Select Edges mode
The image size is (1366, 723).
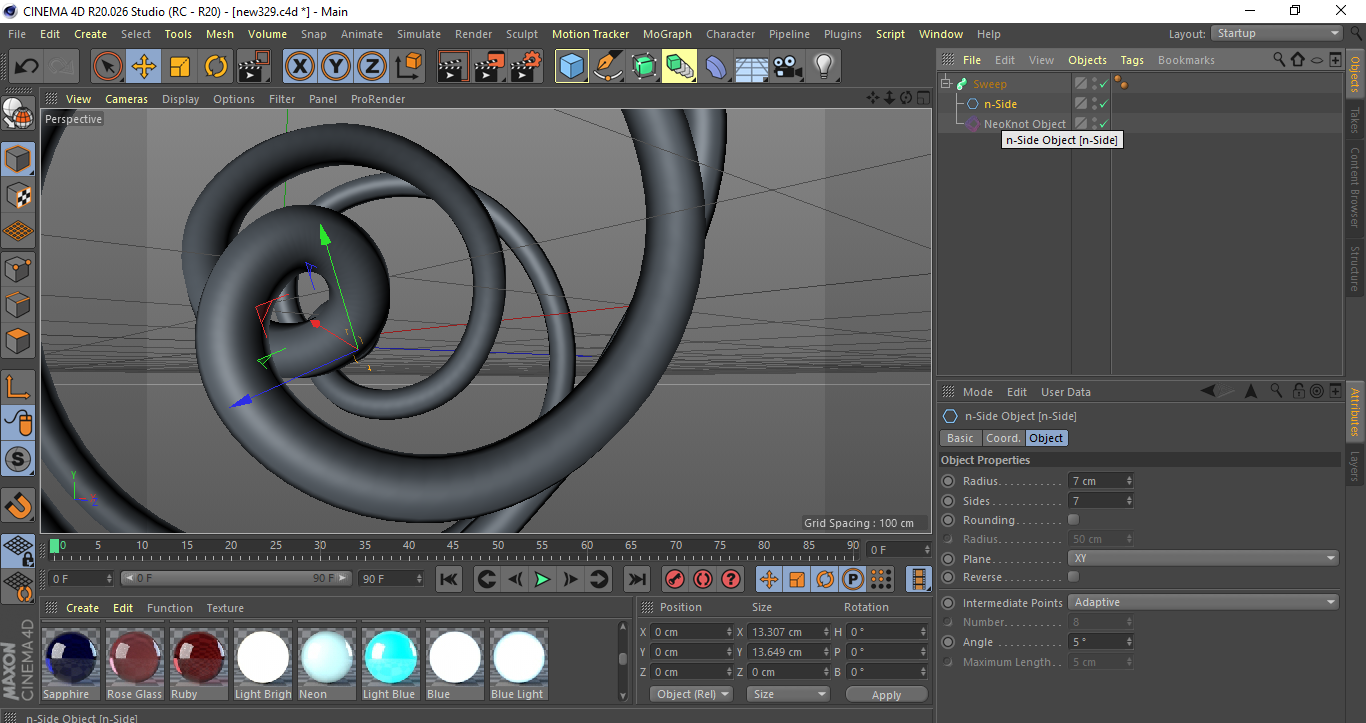coord(18,304)
